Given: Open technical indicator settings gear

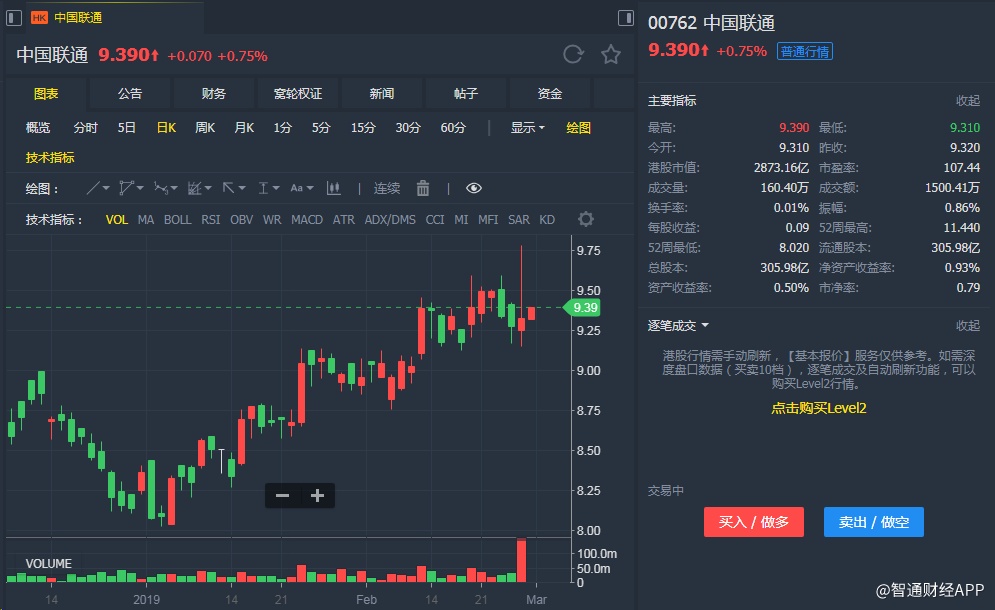Looking at the screenshot, I should point(586,220).
